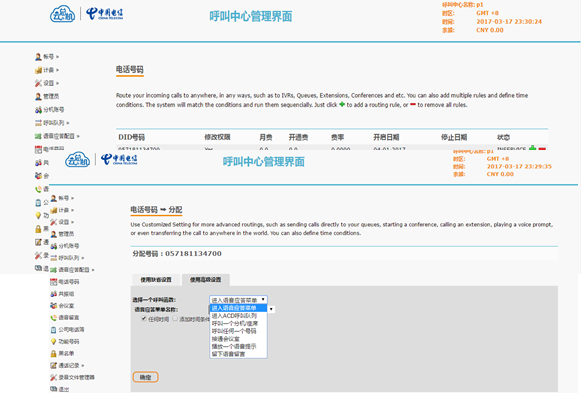Expand the 计费 arrow in the upper sidebar
Image resolution: width=581 pixels, height=393 pixels.
pos(57,70)
